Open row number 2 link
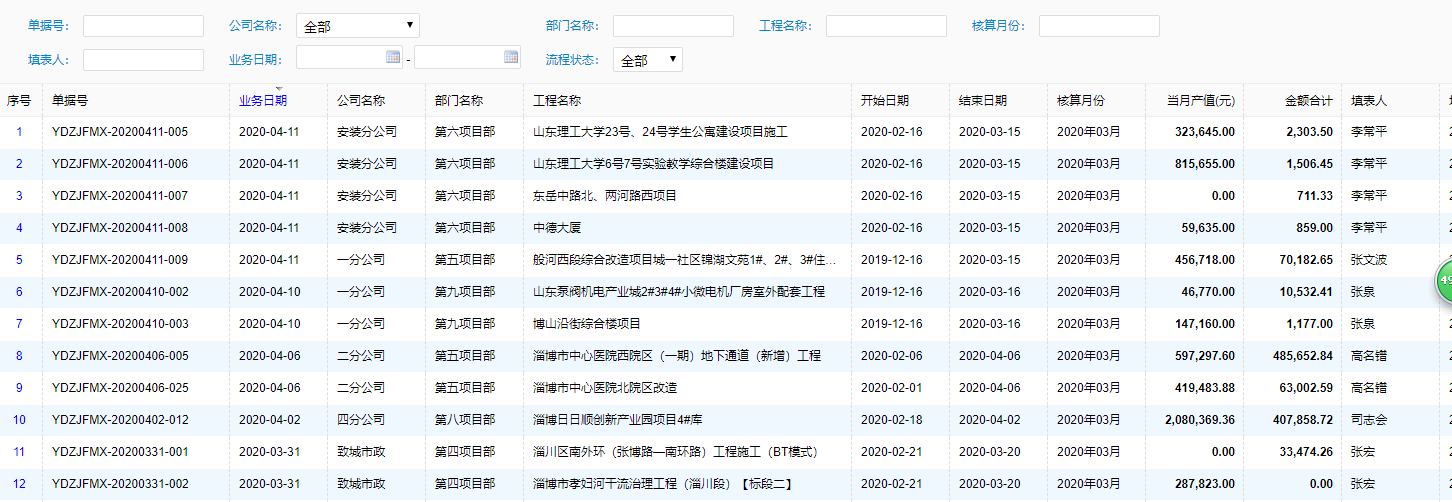This screenshot has width=1452, height=502. pos(19,164)
